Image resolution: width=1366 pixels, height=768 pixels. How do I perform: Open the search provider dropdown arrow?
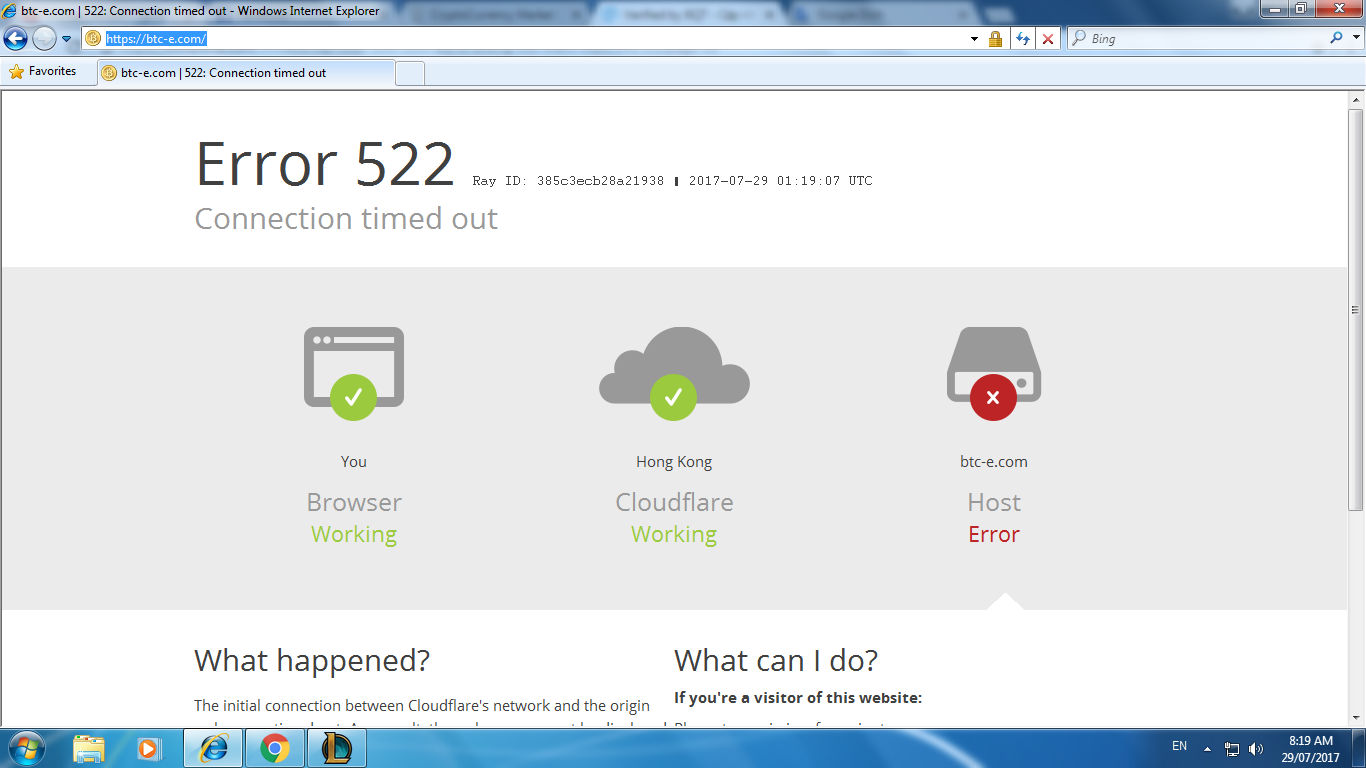pyautogui.click(x=1355, y=39)
